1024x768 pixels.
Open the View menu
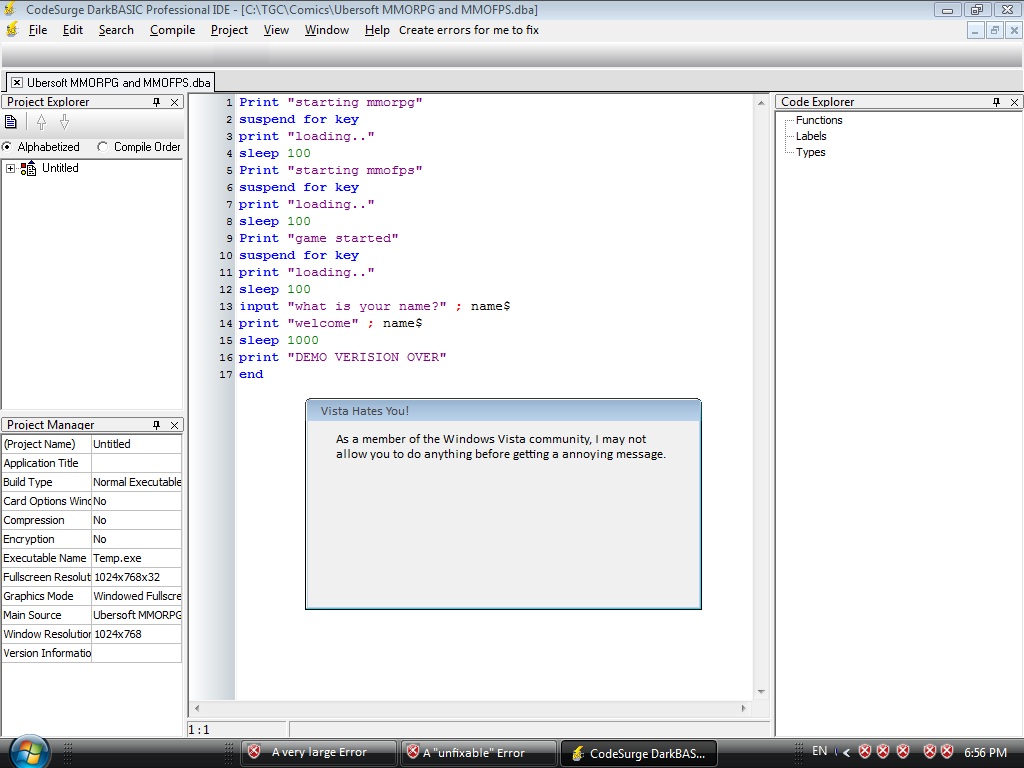coord(276,30)
